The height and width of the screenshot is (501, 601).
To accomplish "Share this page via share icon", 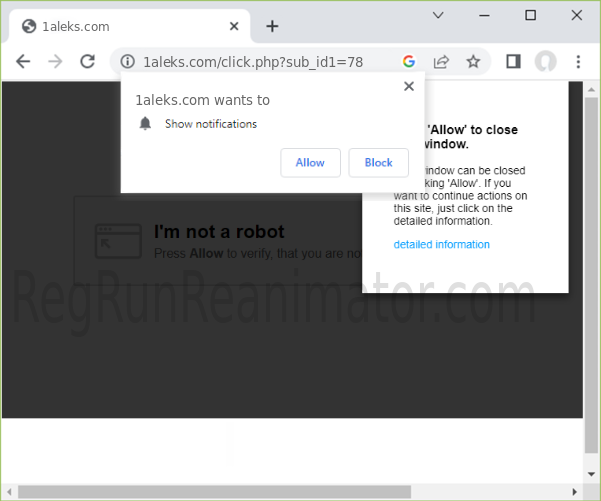I will pyautogui.click(x=441, y=61).
